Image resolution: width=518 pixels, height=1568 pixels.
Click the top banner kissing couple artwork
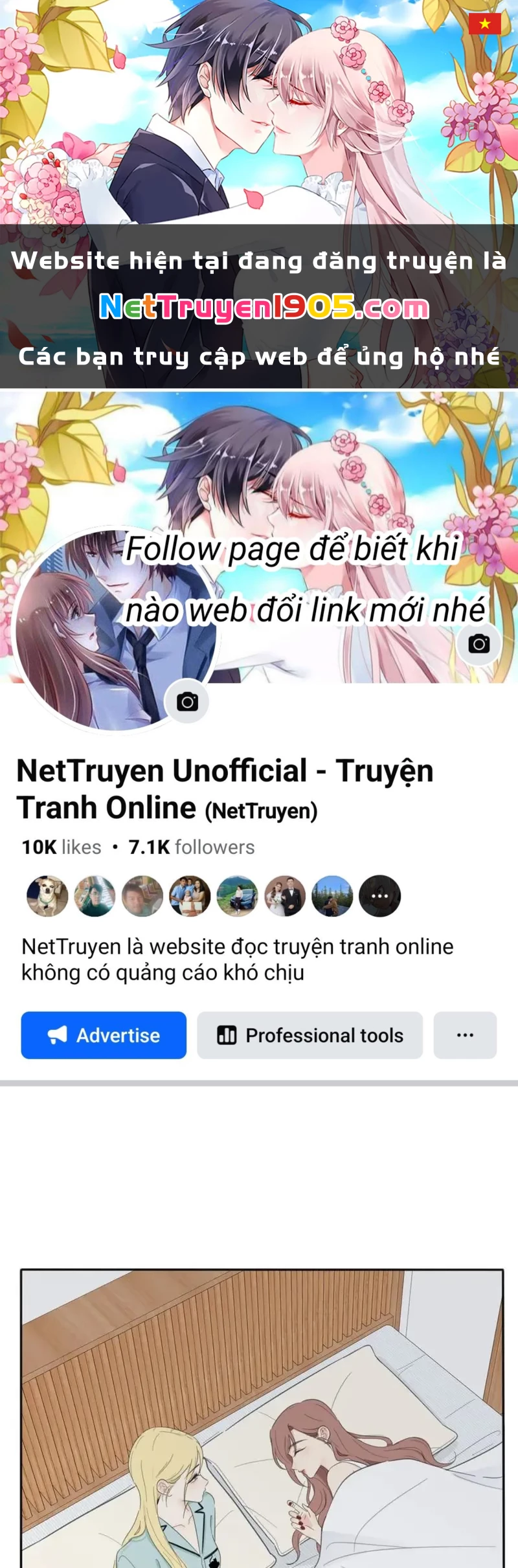(259, 112)
